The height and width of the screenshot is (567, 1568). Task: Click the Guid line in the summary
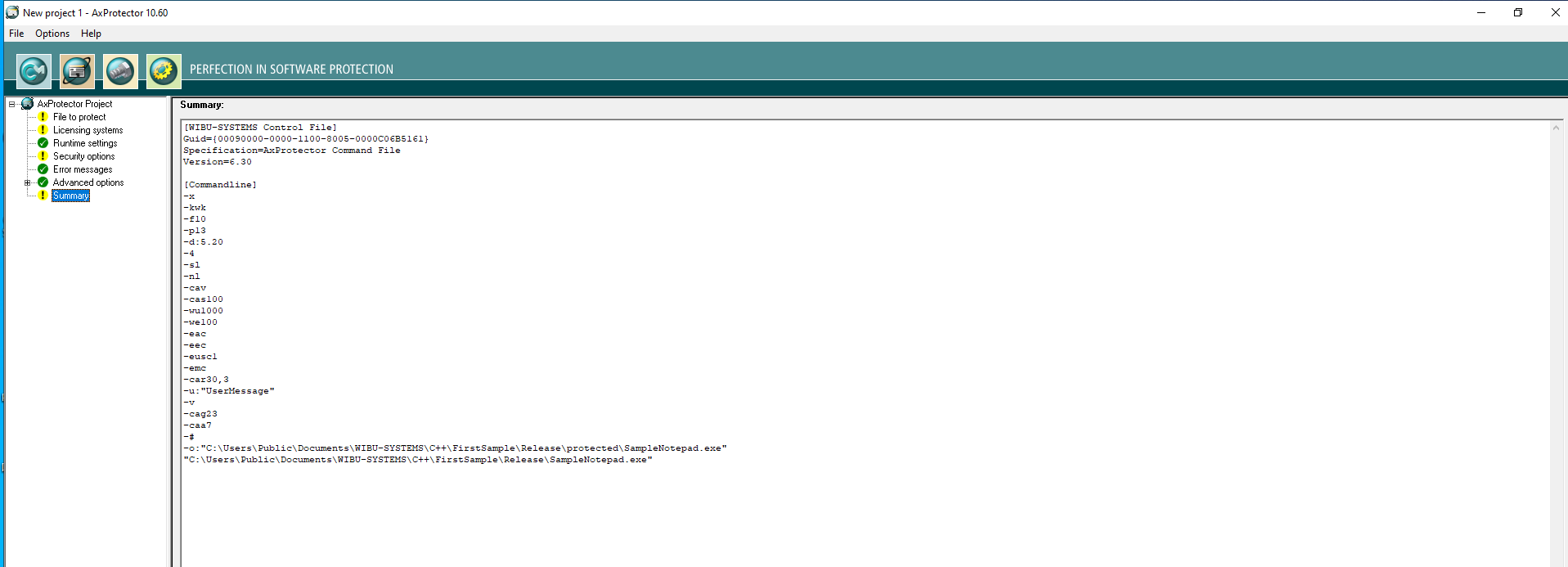click(x=306, y=139)
